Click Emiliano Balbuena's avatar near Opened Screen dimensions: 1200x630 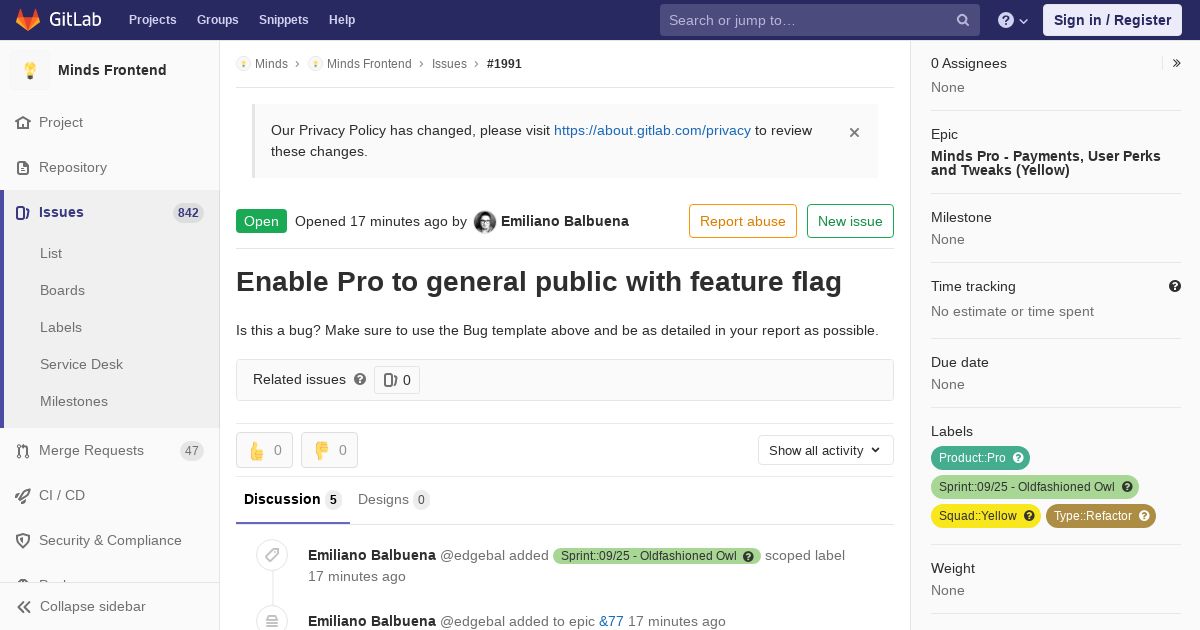(485, 222)
